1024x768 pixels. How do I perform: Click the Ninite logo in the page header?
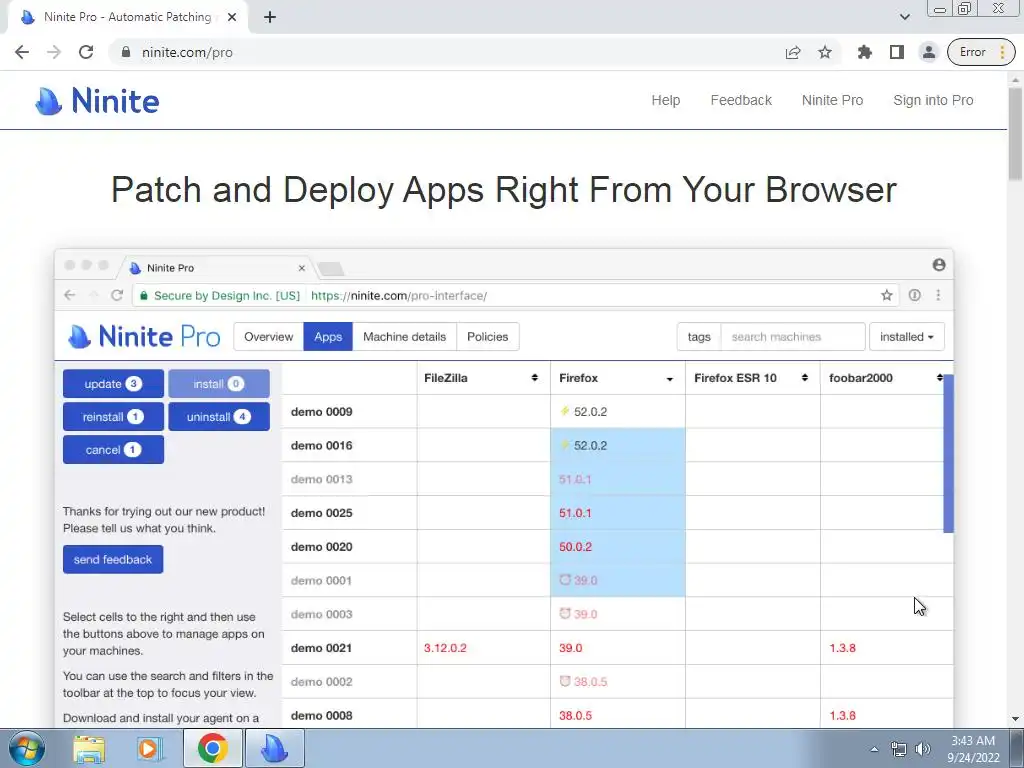(97, 101)
